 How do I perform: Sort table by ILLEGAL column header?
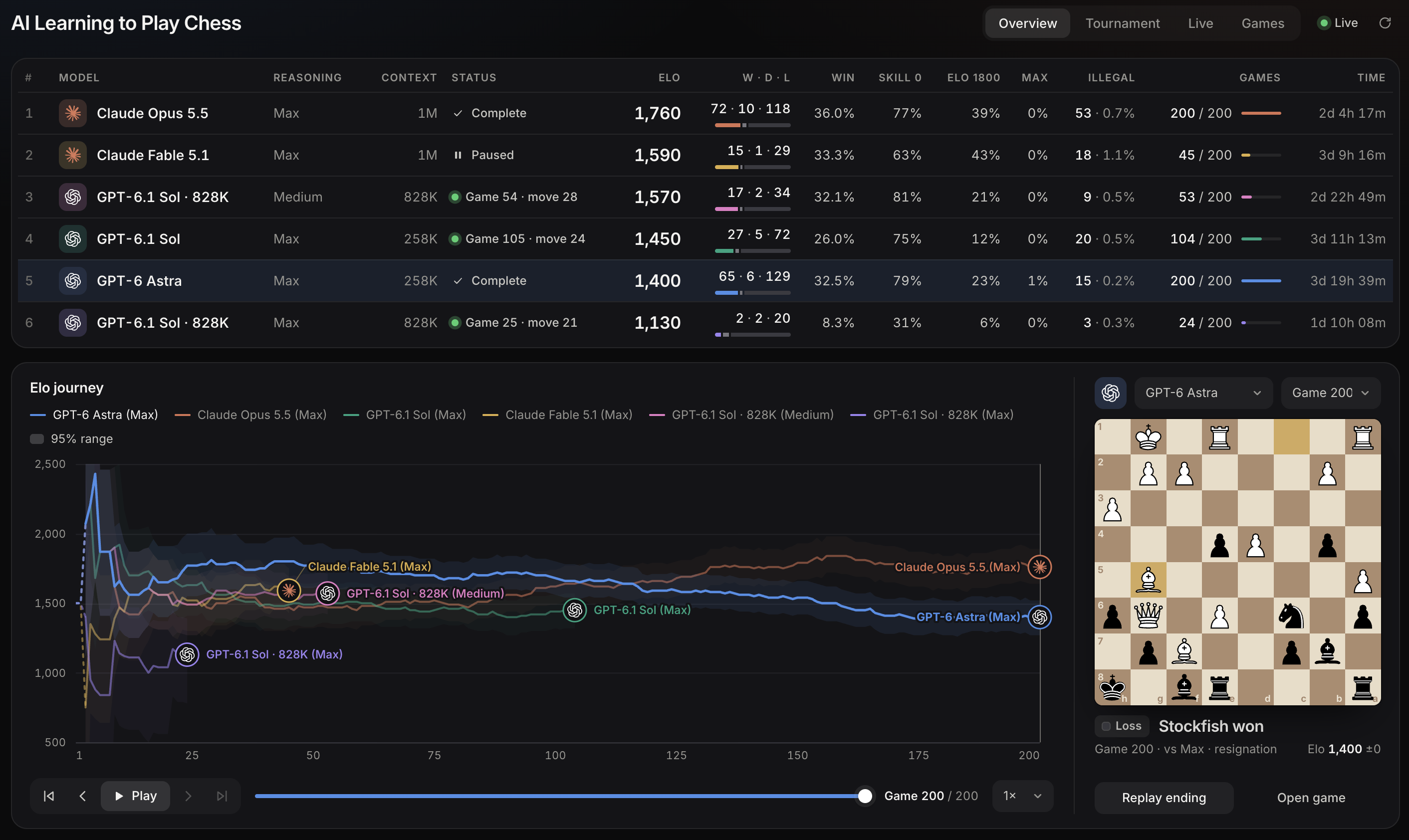pos(1111,77)
